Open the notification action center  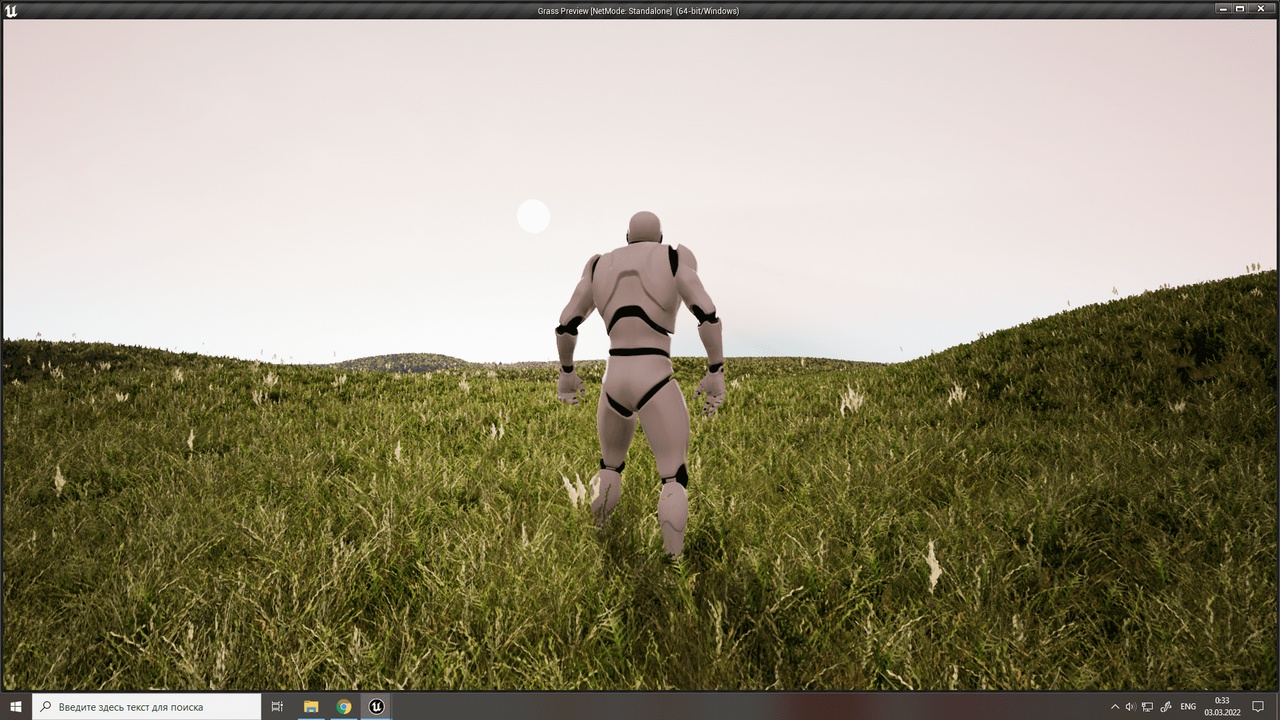pos(1259,707)
